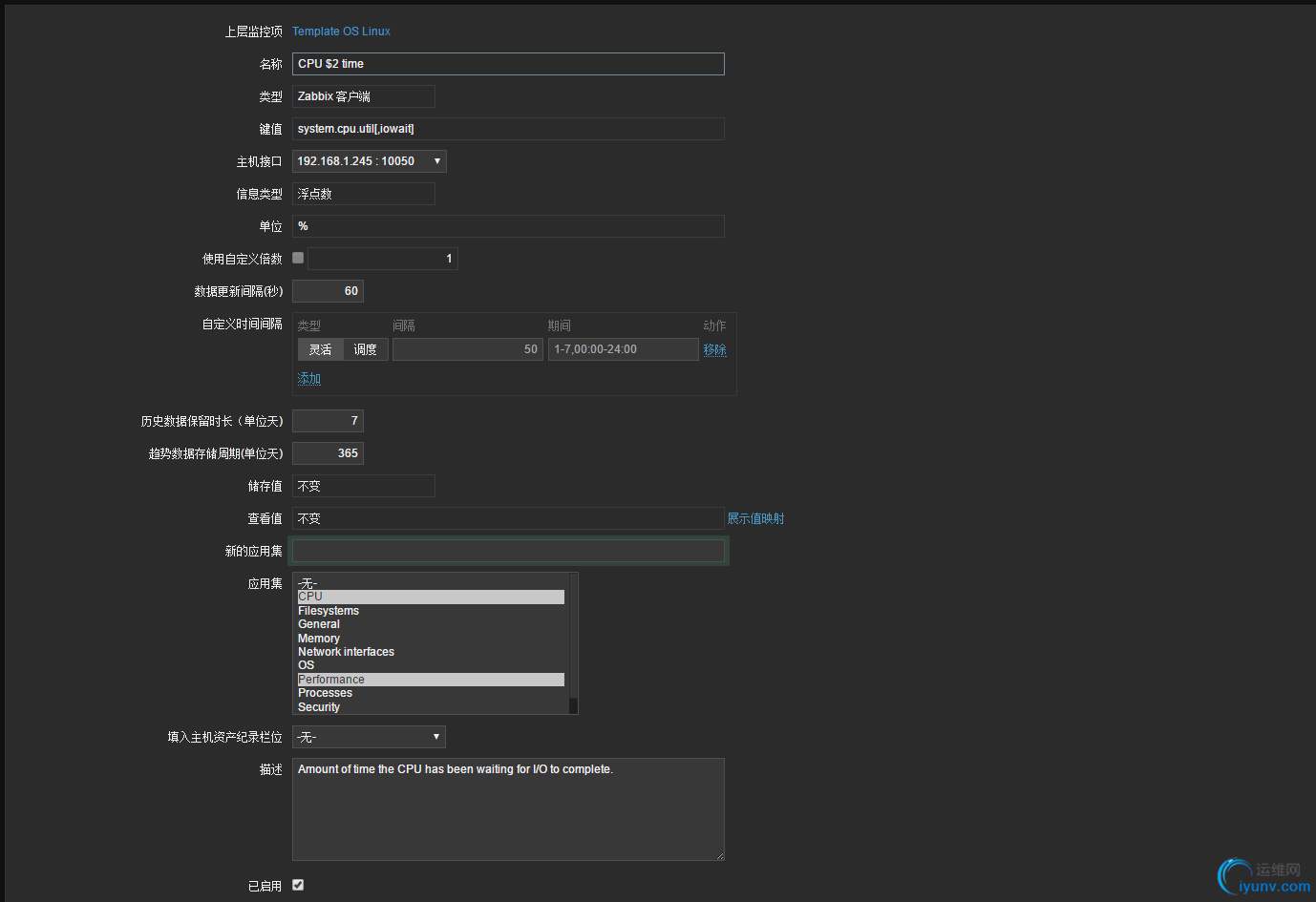Click the information type field showing 浮点数
This screenshot has width=1316, height=902.
point(364,194)
